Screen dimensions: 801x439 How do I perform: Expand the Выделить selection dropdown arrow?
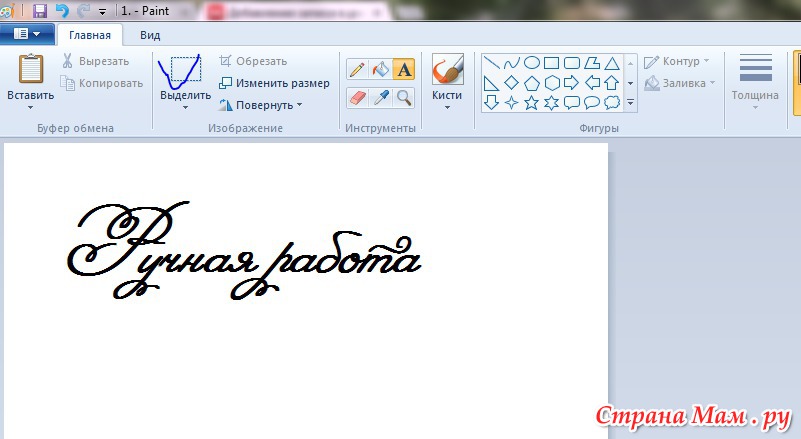click(x=185, y=107)
